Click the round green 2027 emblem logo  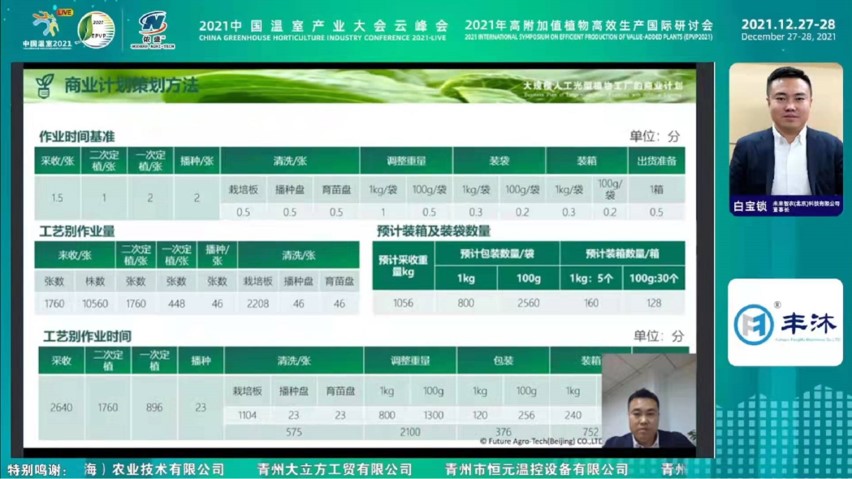coord(96,29)
